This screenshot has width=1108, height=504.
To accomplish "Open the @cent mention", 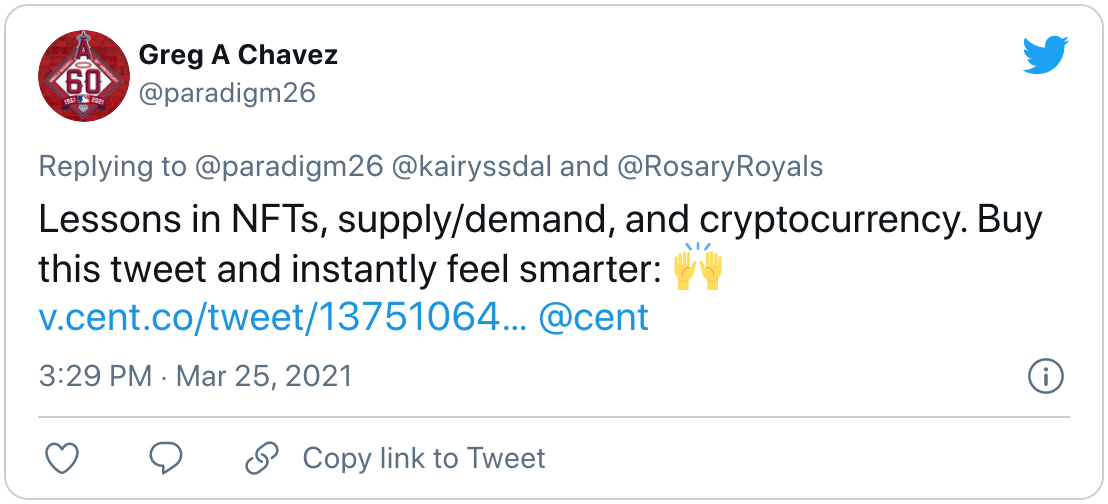I will coord(594,317).
